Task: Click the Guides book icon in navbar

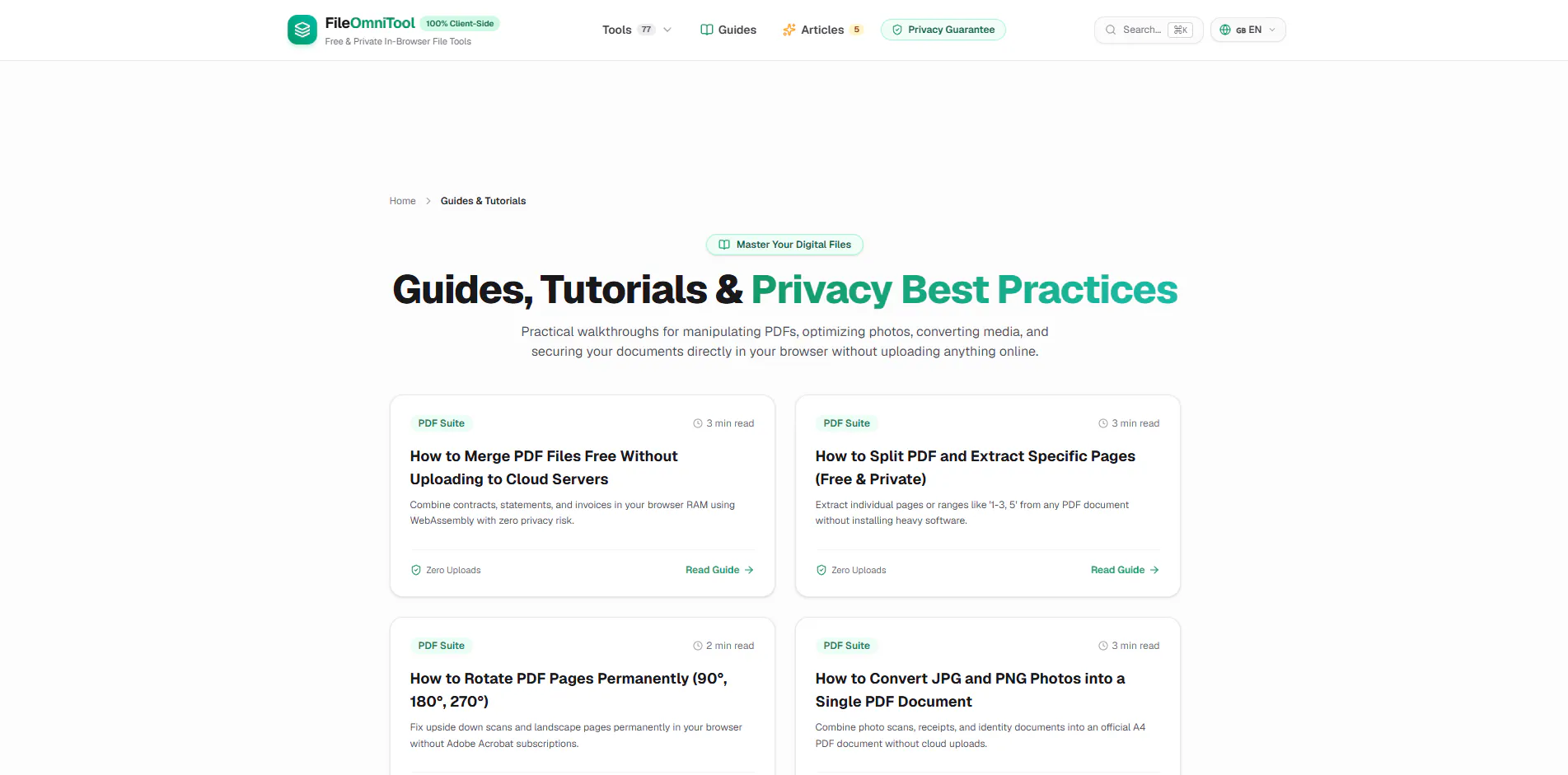Action: tap(707, 30)
